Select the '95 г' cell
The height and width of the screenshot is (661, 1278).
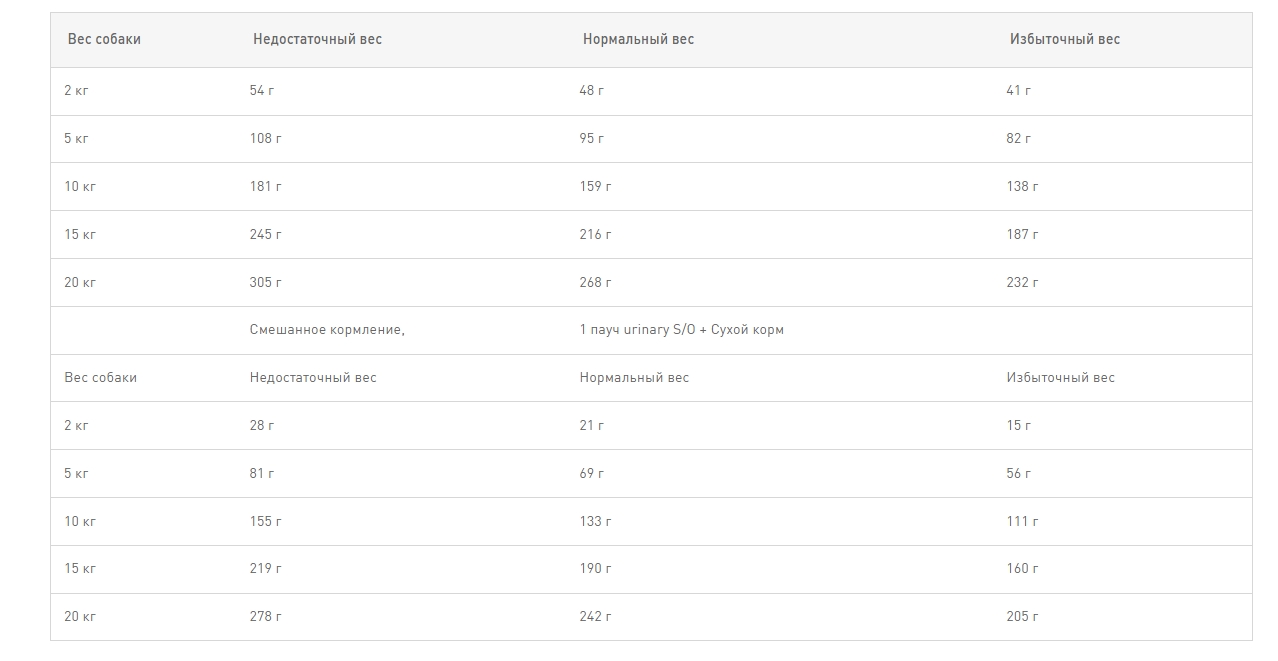(x=592, y=139)
